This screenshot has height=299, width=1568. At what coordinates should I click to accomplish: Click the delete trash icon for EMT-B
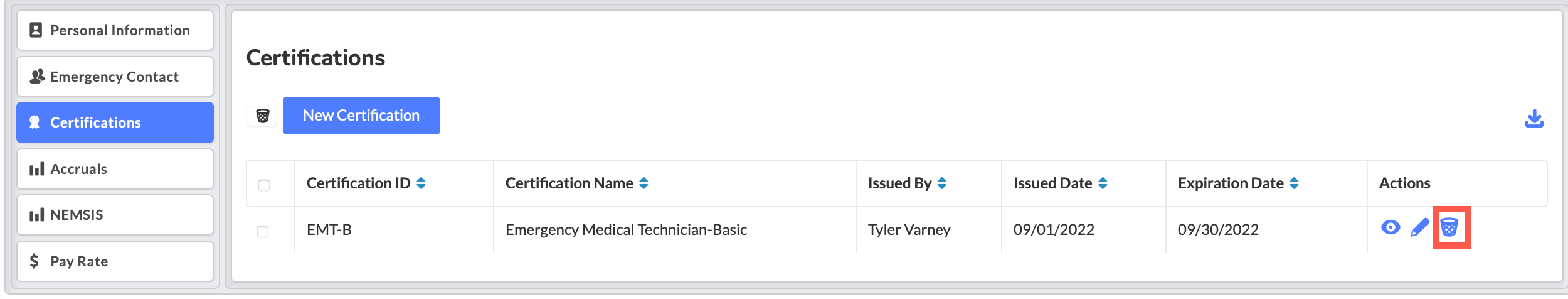[1449, 227]
